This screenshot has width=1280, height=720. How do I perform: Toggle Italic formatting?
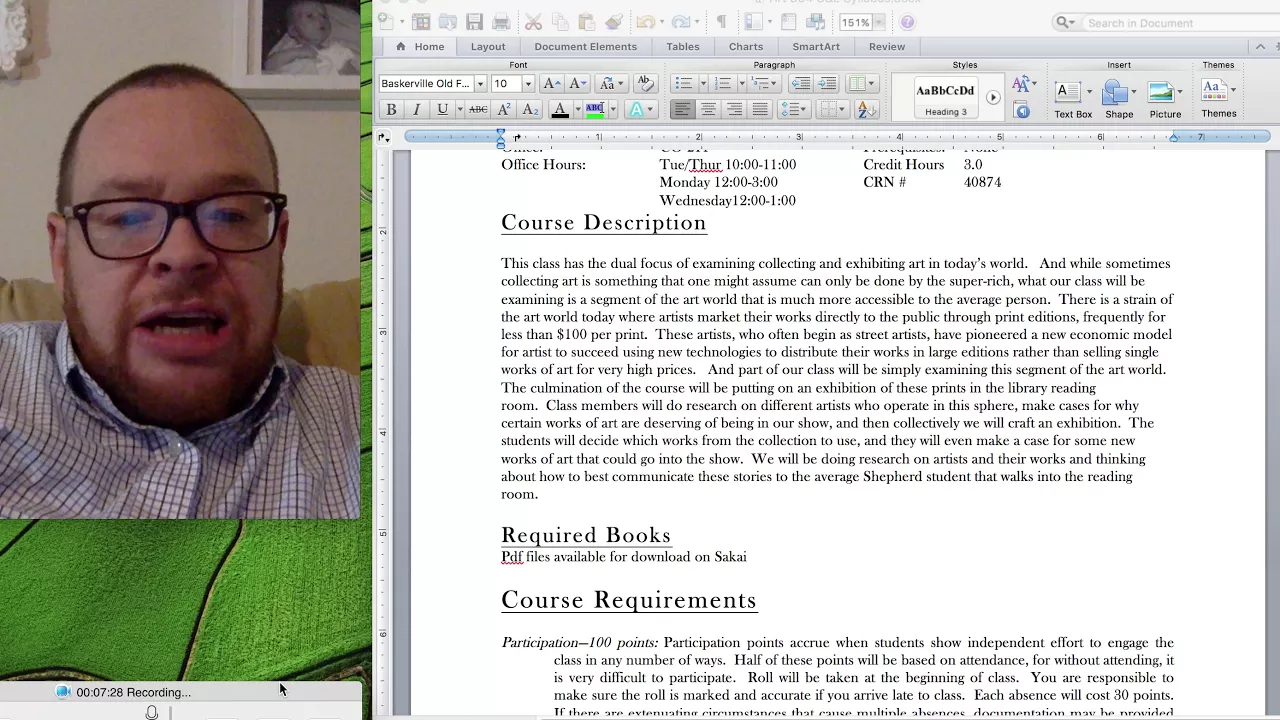(x=416, y=109)
